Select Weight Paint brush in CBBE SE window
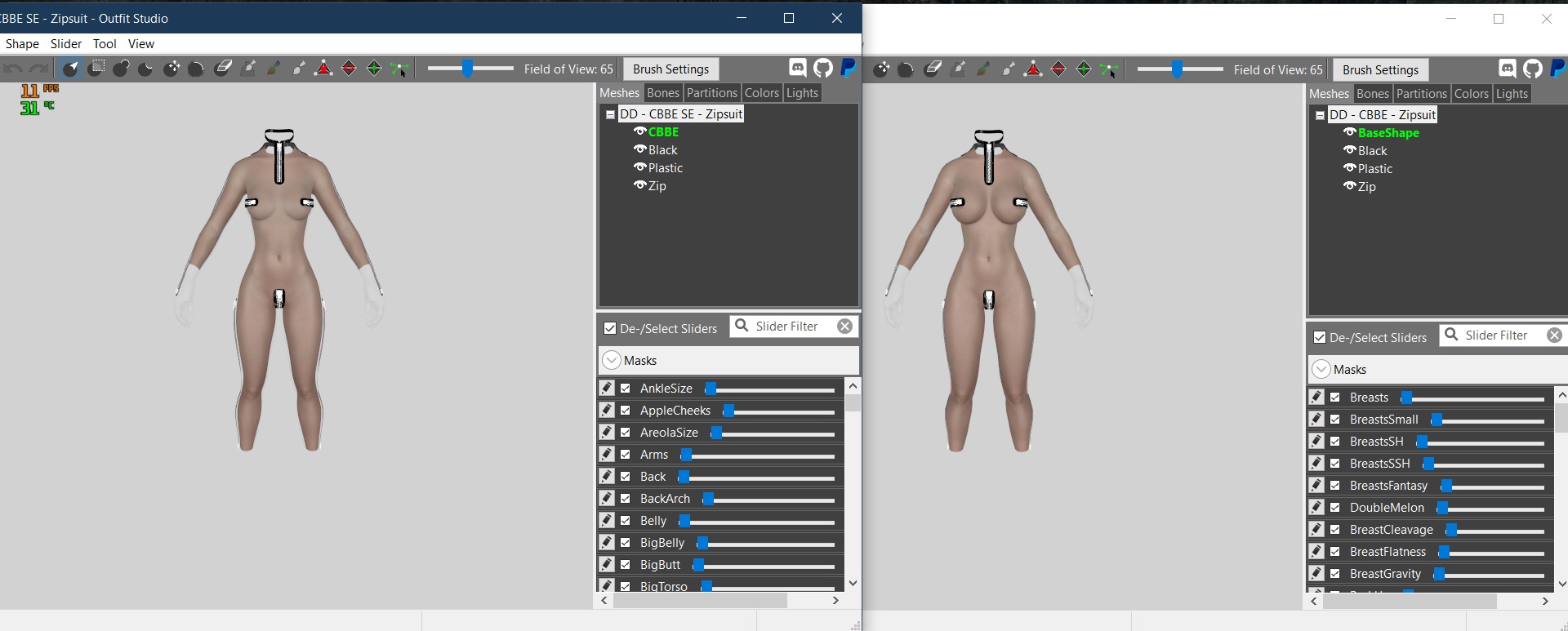The image size is (1568, 631). [x=248, y=69]
